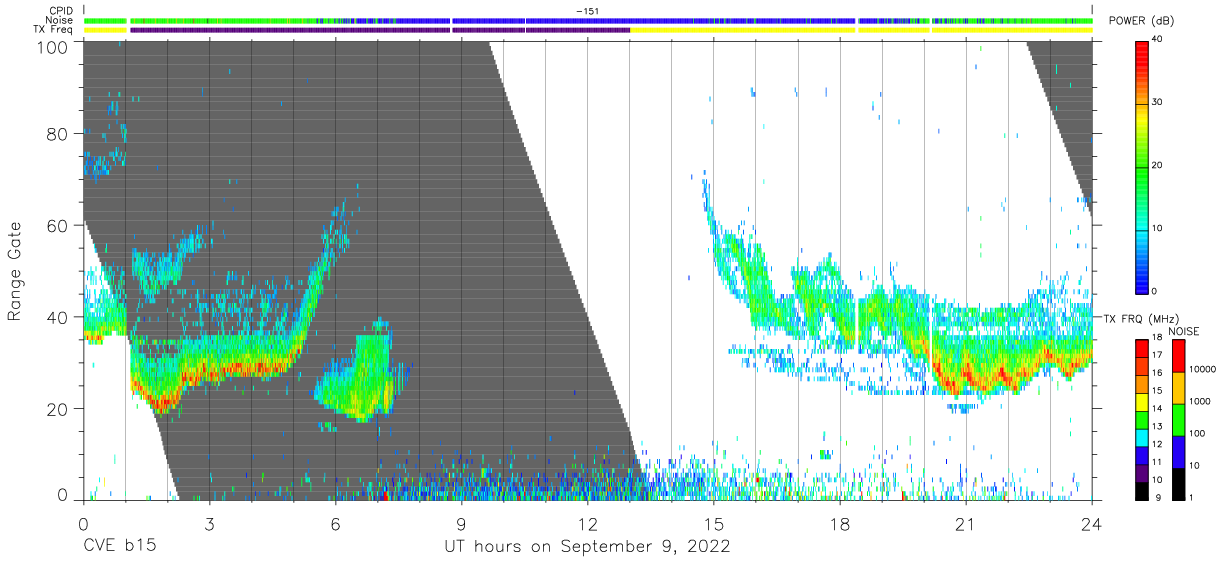
Task: Click the Range Gate y-axis title
Action: click(15, 271)
